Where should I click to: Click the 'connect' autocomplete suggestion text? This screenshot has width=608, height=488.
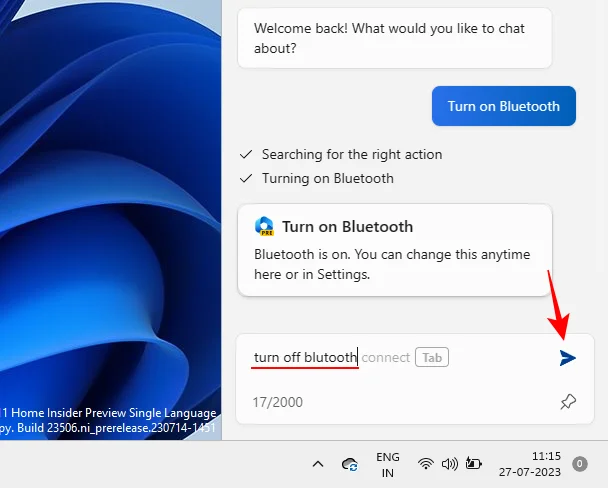point(385,357)
